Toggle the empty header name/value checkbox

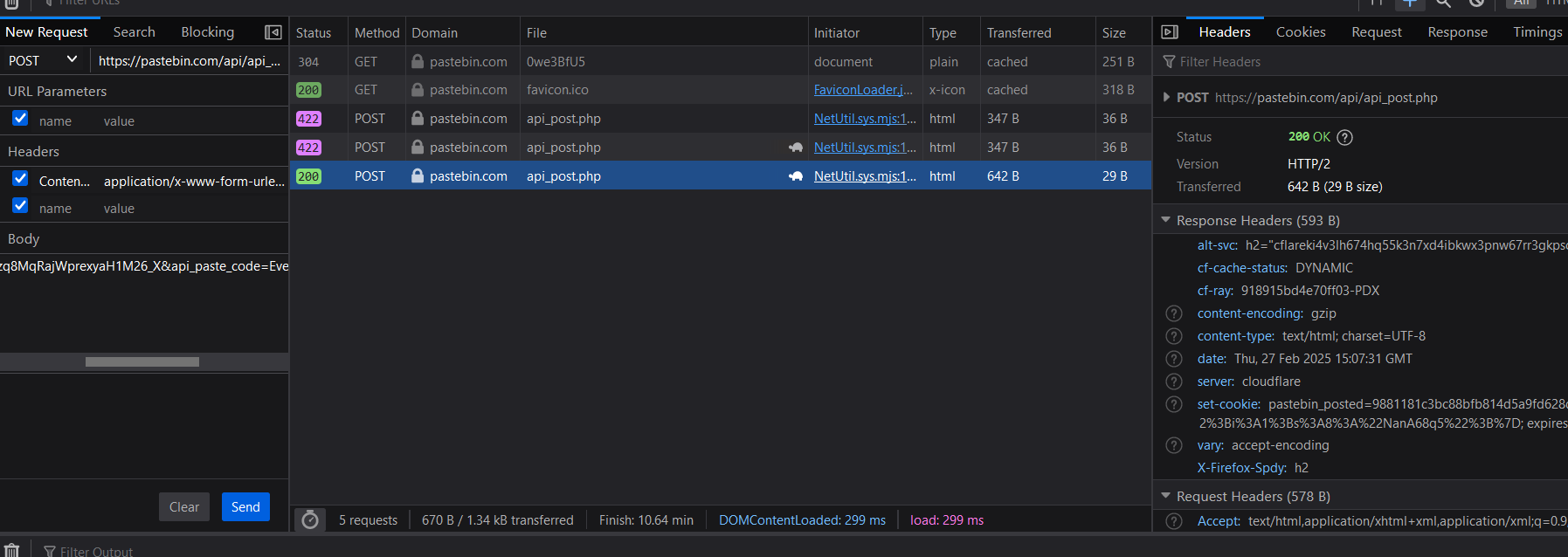[x=20, y=206]
